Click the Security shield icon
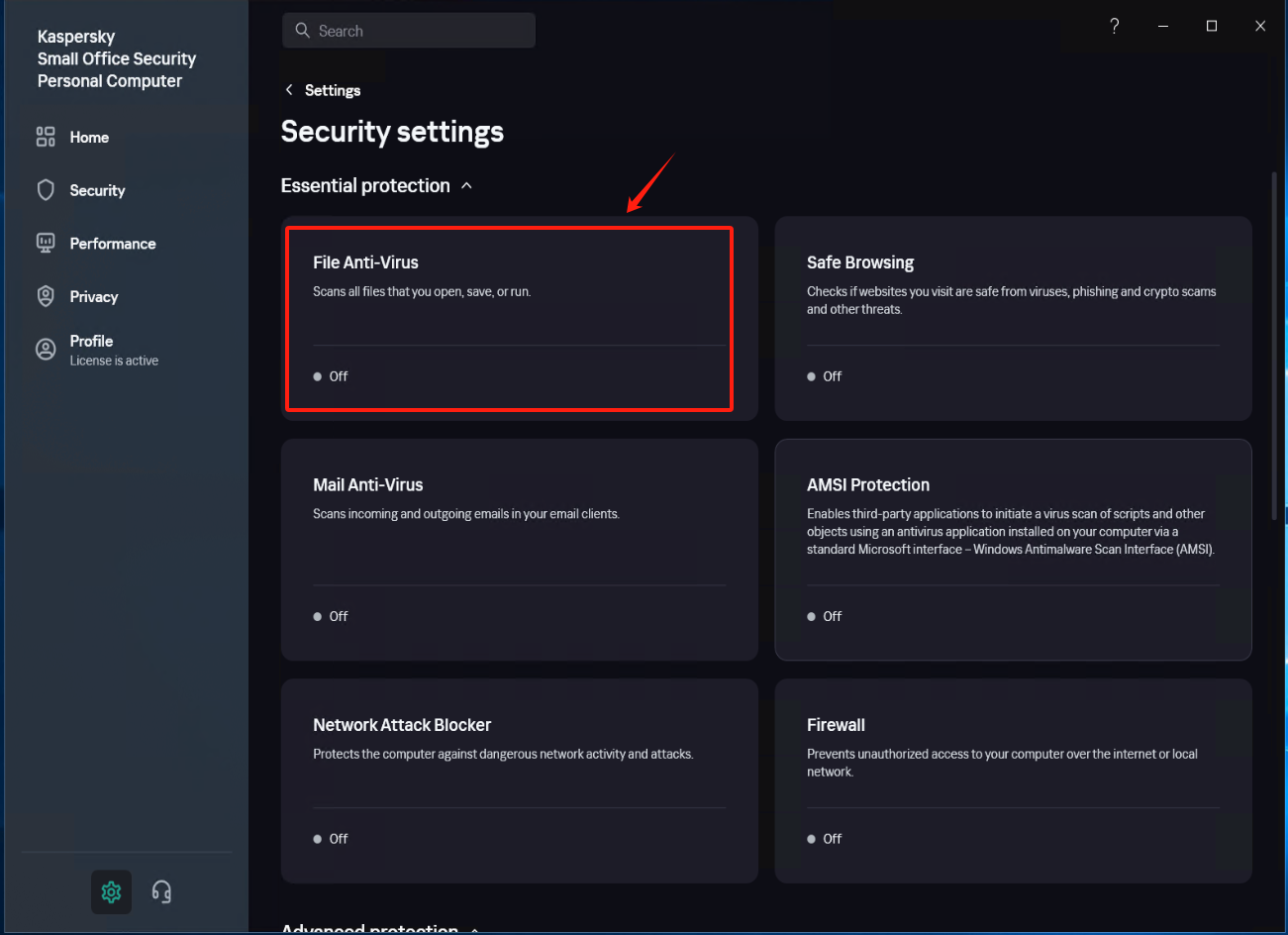This screenshot has height=935, width=1288. [x=46, y=190]
